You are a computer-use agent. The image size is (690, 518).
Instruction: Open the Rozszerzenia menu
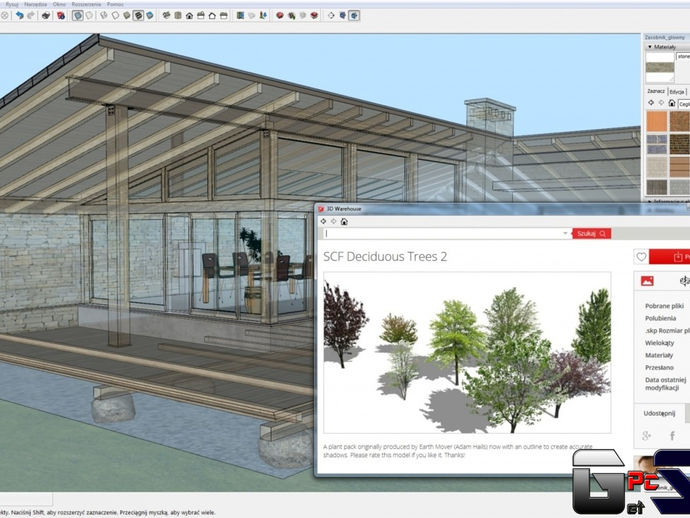(86, 4)
